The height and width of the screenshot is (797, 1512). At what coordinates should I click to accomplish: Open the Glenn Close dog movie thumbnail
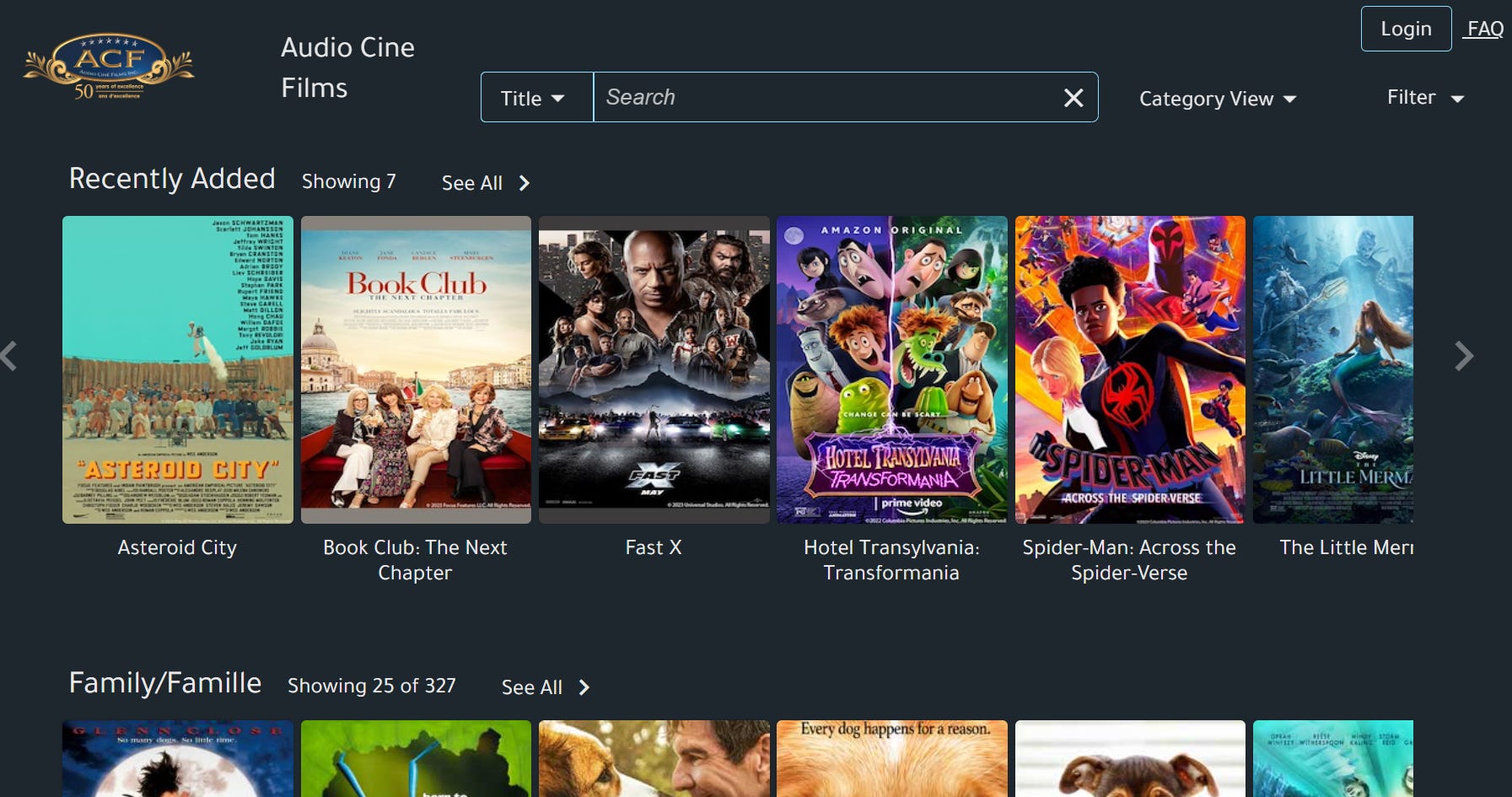[x=178, y=758]
